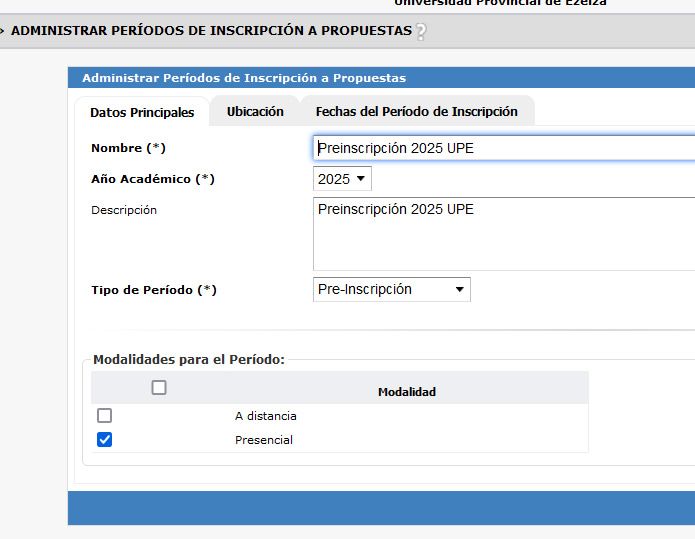695x539 pixels.
Task: Open the Ubicación tab
Action: (x=255, y=112)
